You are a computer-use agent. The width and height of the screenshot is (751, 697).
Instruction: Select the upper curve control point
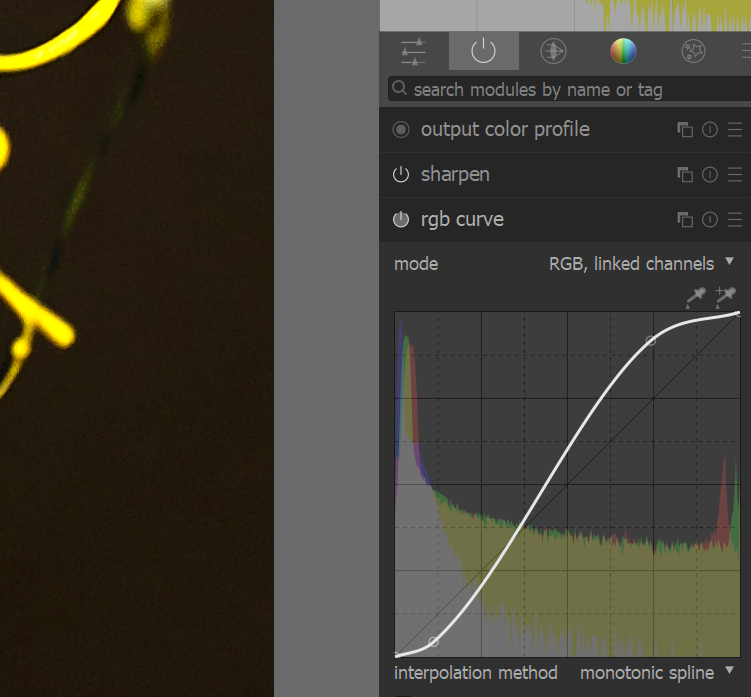pyautogui.click(x=652, y=341)
